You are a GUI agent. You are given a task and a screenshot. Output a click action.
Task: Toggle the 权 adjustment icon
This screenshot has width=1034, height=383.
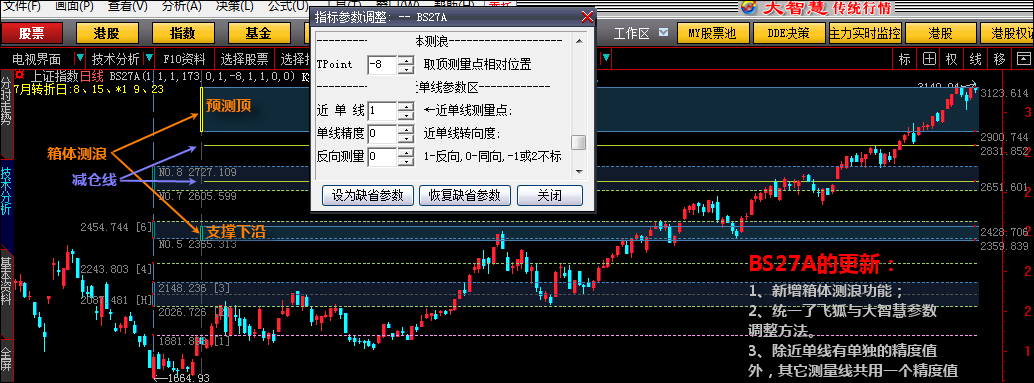pyautogui.click(x=952, y=59)
